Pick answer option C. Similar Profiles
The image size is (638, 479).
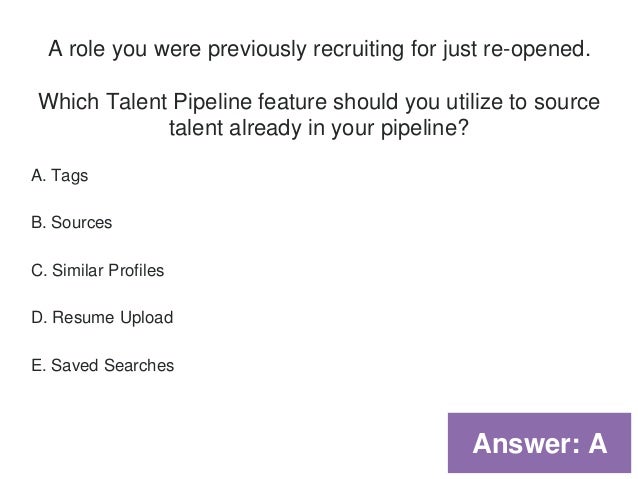click(x=98, y=271)
